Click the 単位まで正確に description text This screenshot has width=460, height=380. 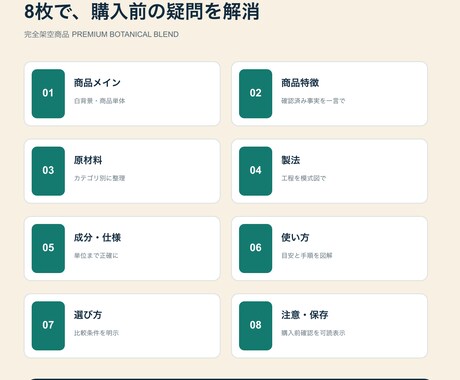[x=96, y=255]
